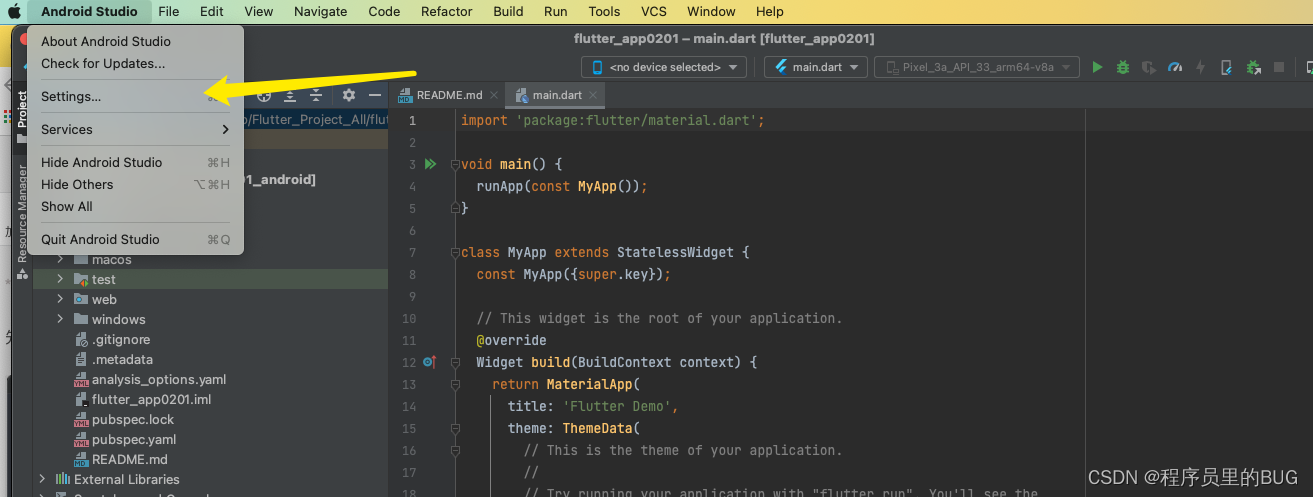
Task: Hide the Project panel with minus icon
Action: (374, 95)
